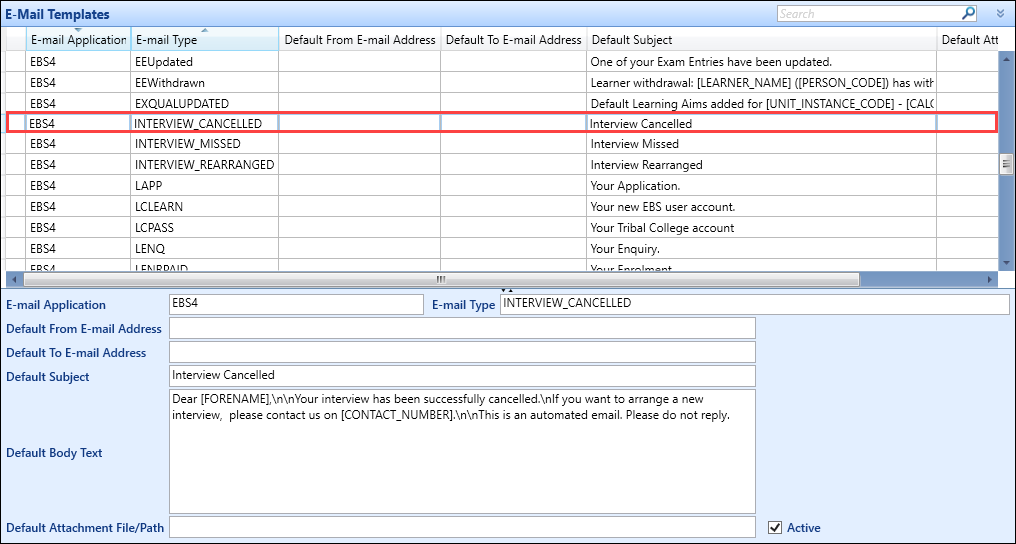Screen dimensions: 1016x544
Task: Click the horizontal scrollbar thumb
Action: point(441,280)
